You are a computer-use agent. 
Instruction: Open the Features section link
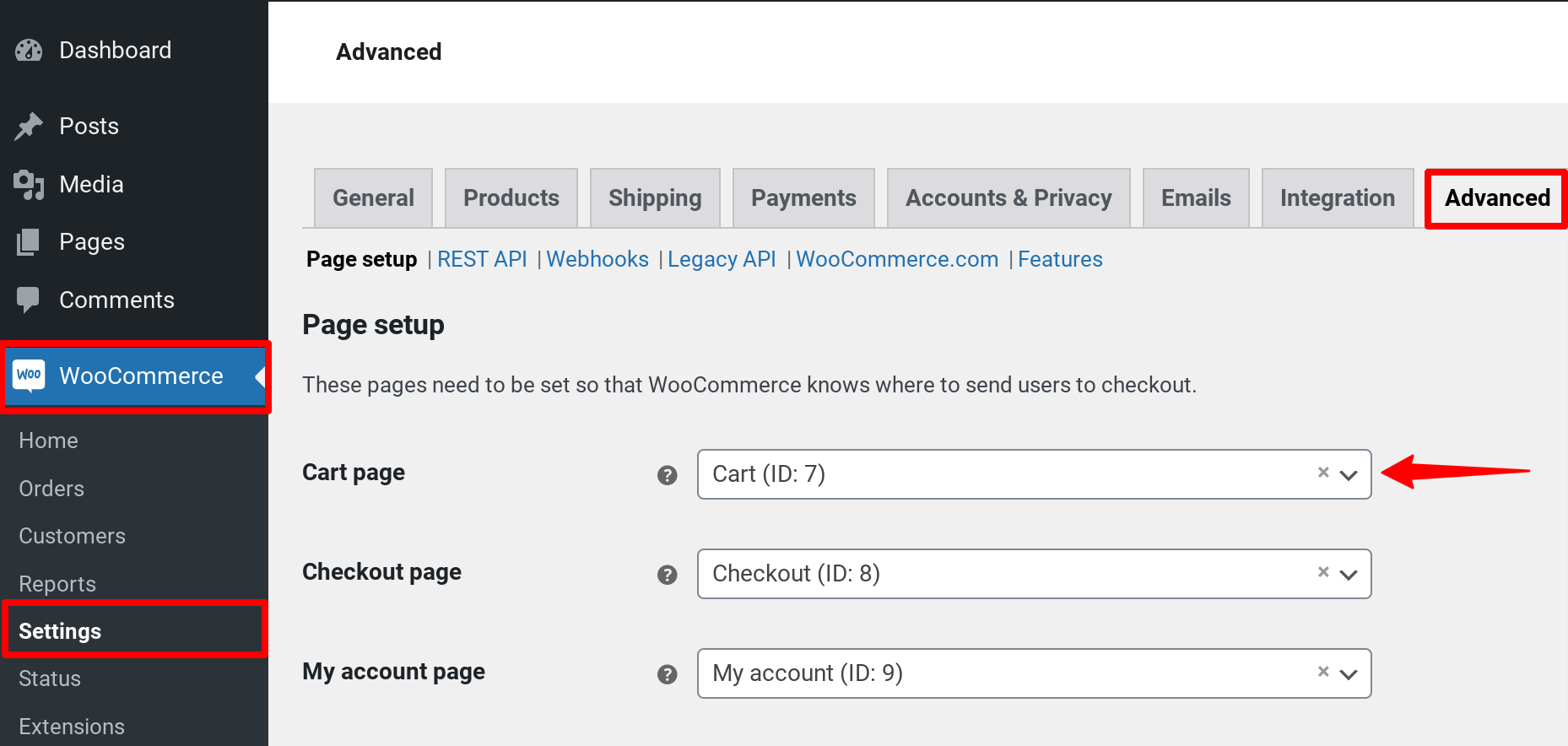pos(1060,259)
